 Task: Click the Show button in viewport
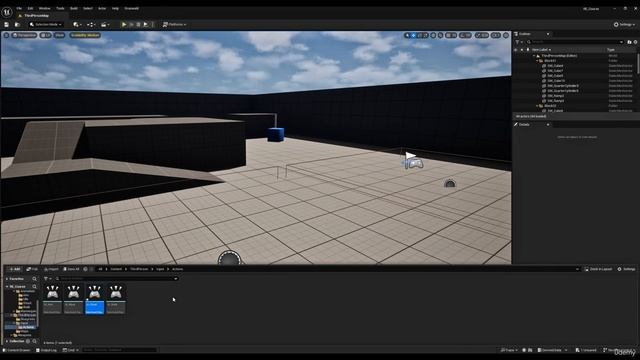tap(60, 36)
